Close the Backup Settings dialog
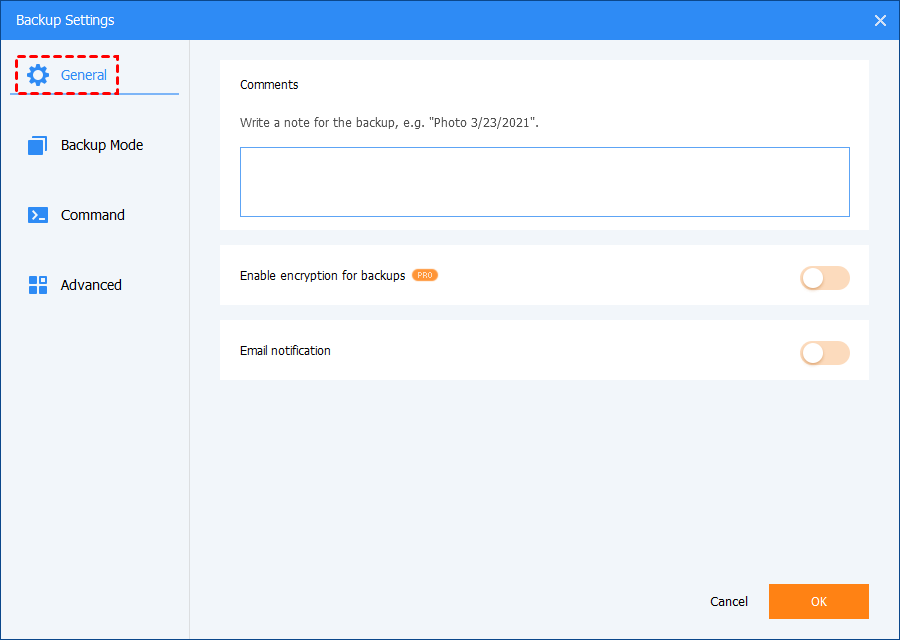The height and width of the screenshot is (640, 900). coord(880,20)
